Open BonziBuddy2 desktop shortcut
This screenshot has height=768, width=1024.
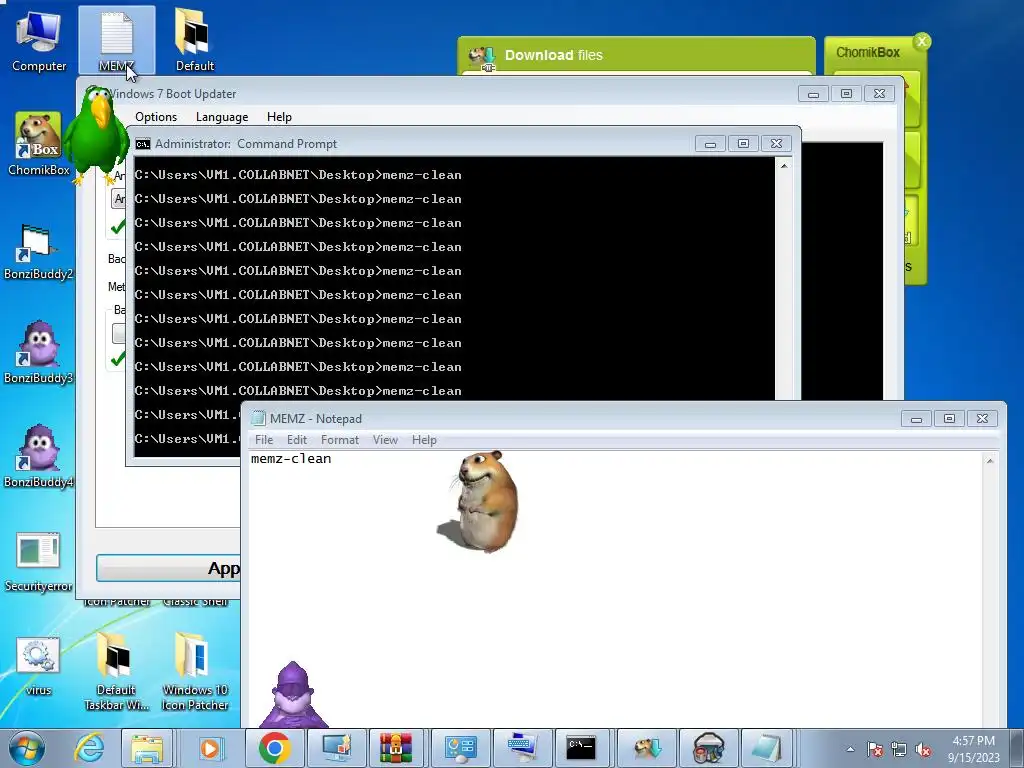coord(39,252)
